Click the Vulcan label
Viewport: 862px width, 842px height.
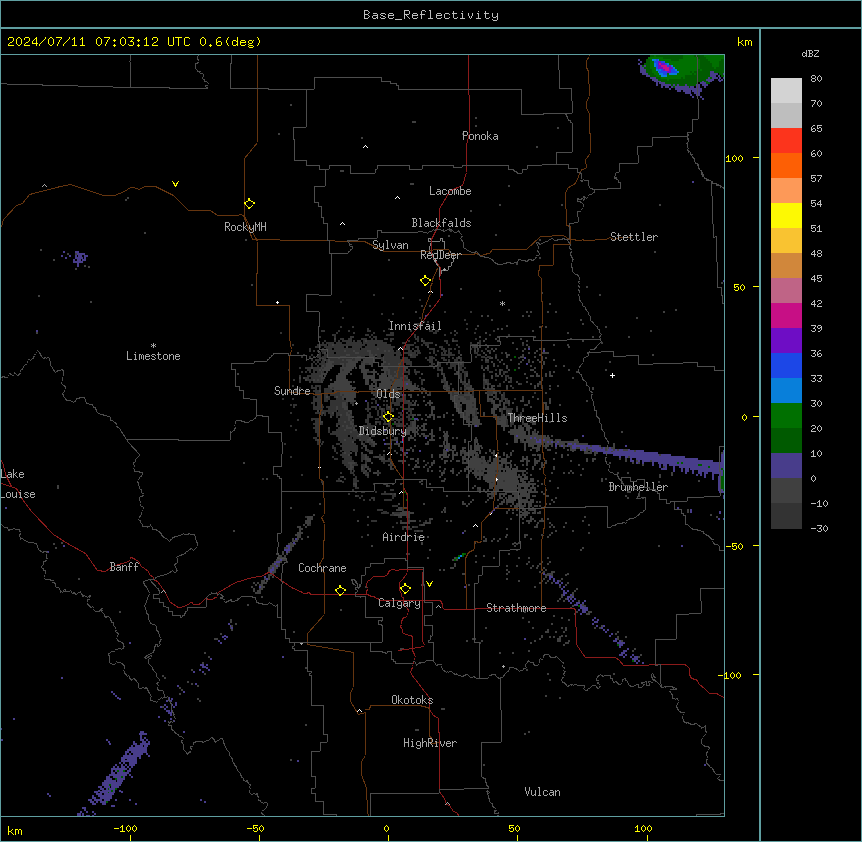click(x=543, y=792)
